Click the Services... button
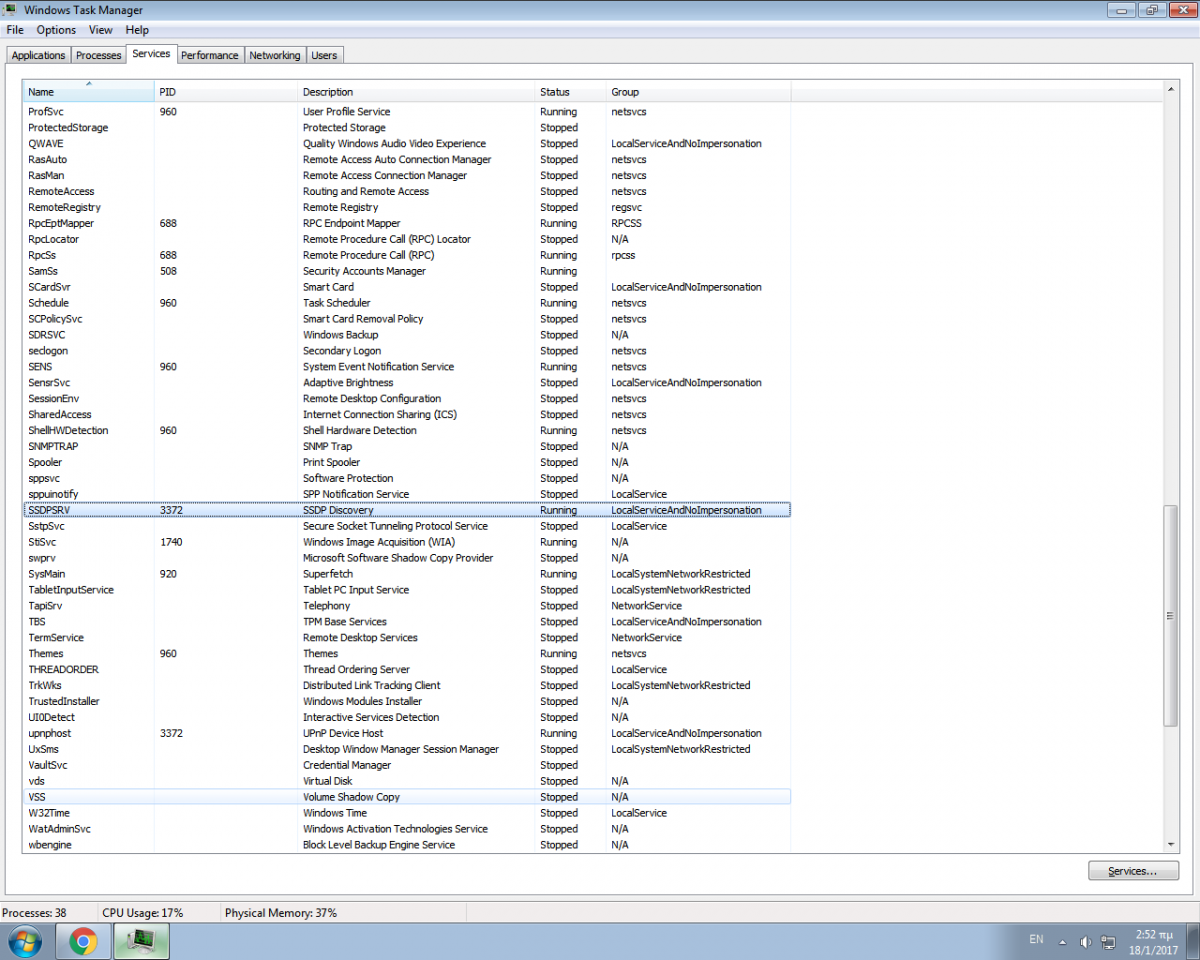This screenshot has width=1200, height=960. (x=1133, y=871)
